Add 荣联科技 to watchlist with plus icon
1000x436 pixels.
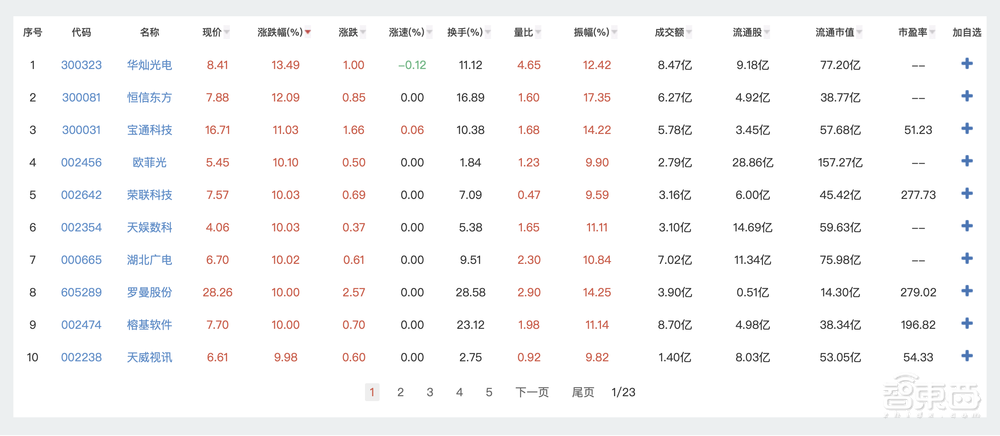point(967,194)
